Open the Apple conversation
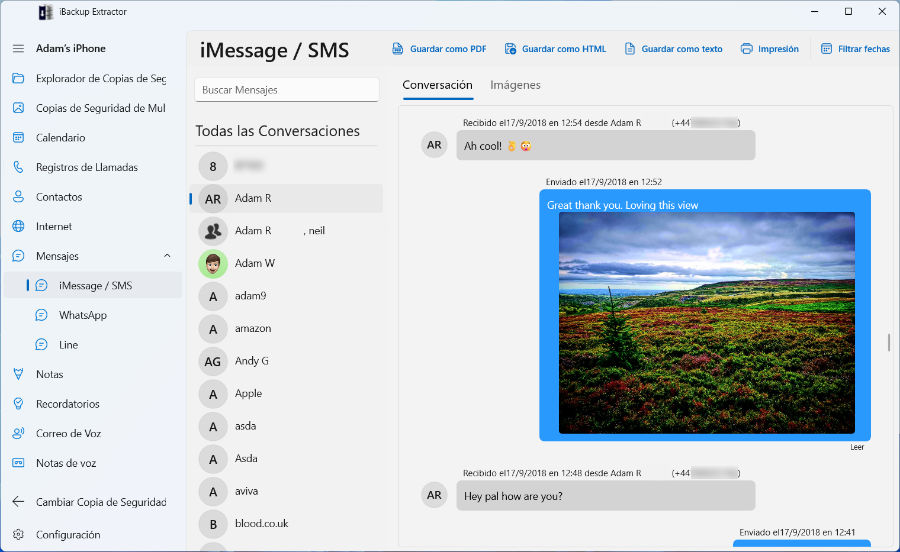The height and width of the screenshot is (552, 900). (x=286, y=394)
